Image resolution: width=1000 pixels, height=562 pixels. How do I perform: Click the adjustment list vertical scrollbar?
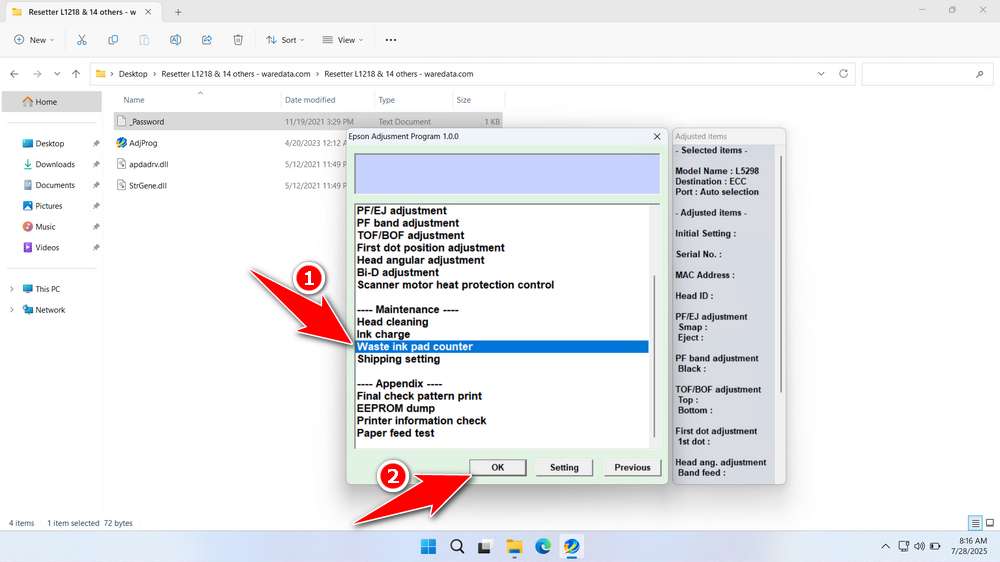654,356
